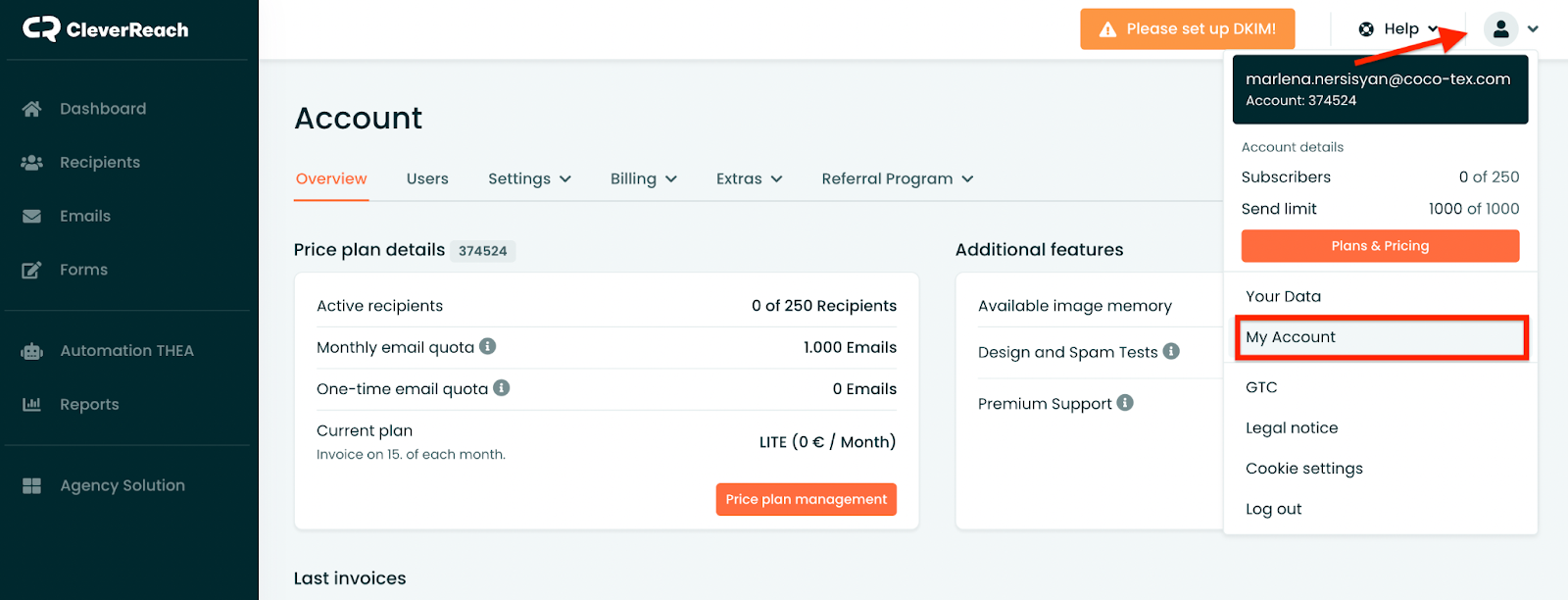Click info icon next to Premium Support
Viewport: 1568px width, 600px height.
pyautogui.click(x=1125, y=402)
